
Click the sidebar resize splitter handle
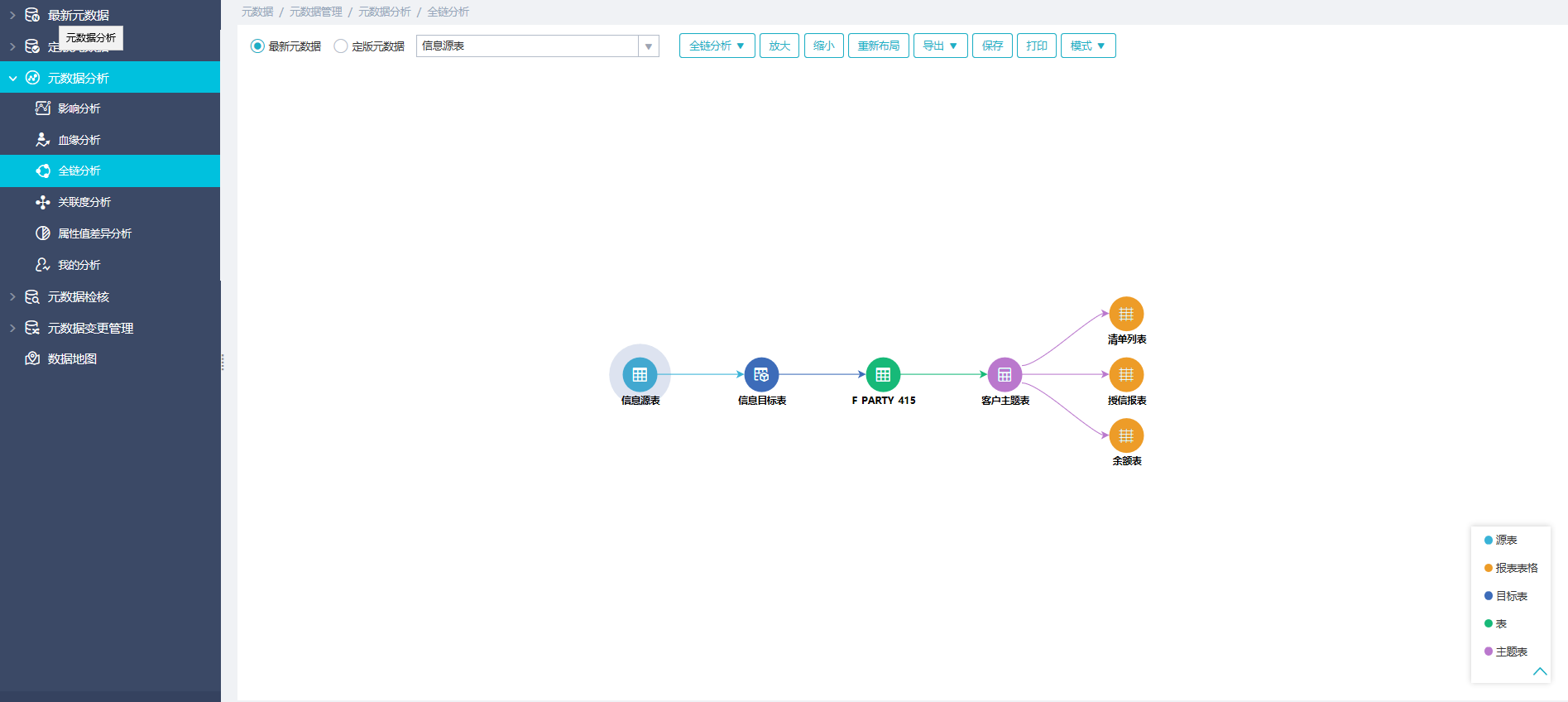point(223,362)
